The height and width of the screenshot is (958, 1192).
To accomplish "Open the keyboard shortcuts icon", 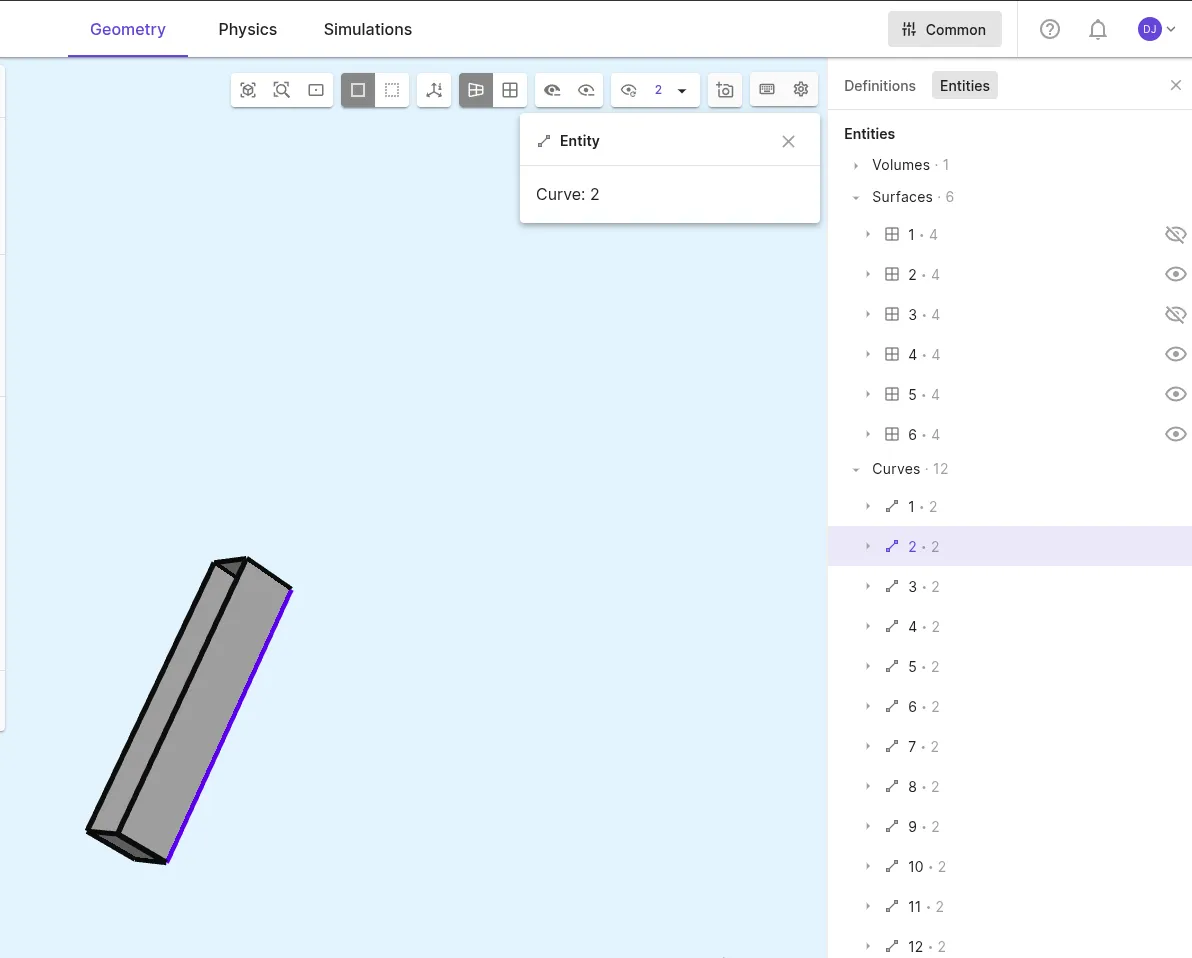I will pos(767,89).
